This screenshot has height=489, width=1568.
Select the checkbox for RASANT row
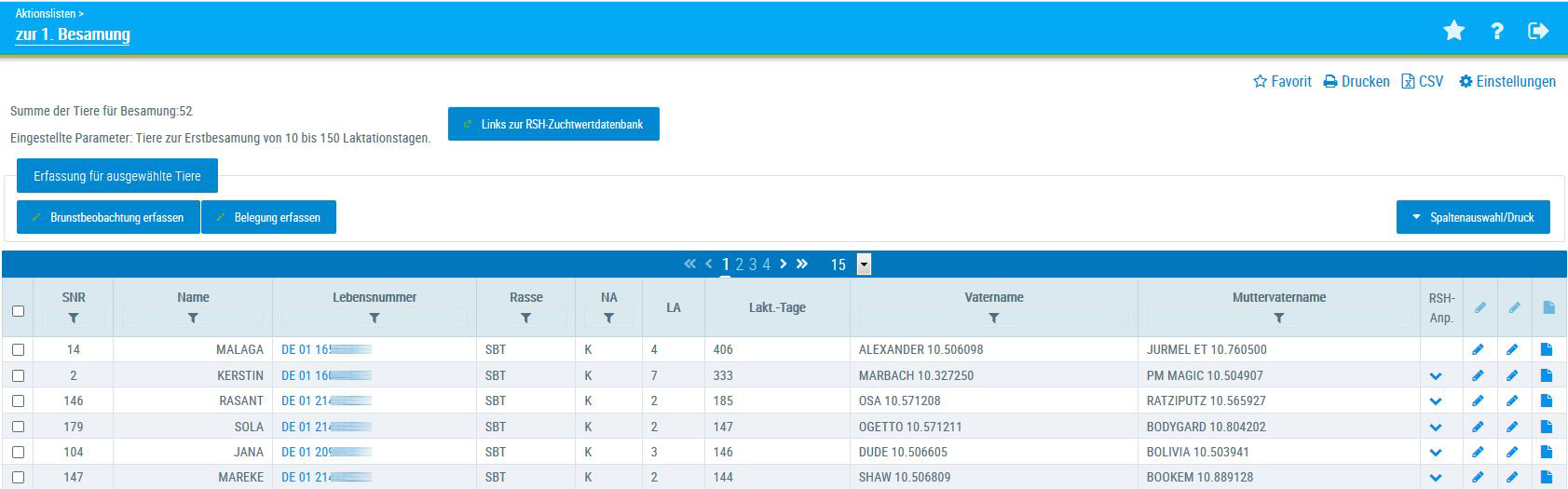click(x=18, y=401)
